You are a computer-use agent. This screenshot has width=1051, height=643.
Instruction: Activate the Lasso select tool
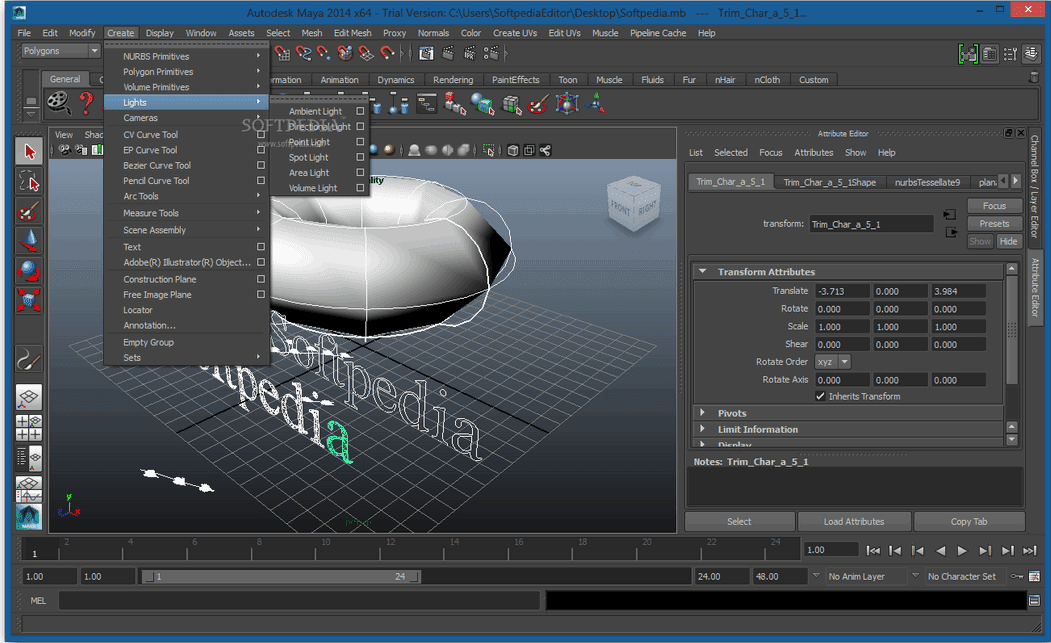tap(29, 181)
